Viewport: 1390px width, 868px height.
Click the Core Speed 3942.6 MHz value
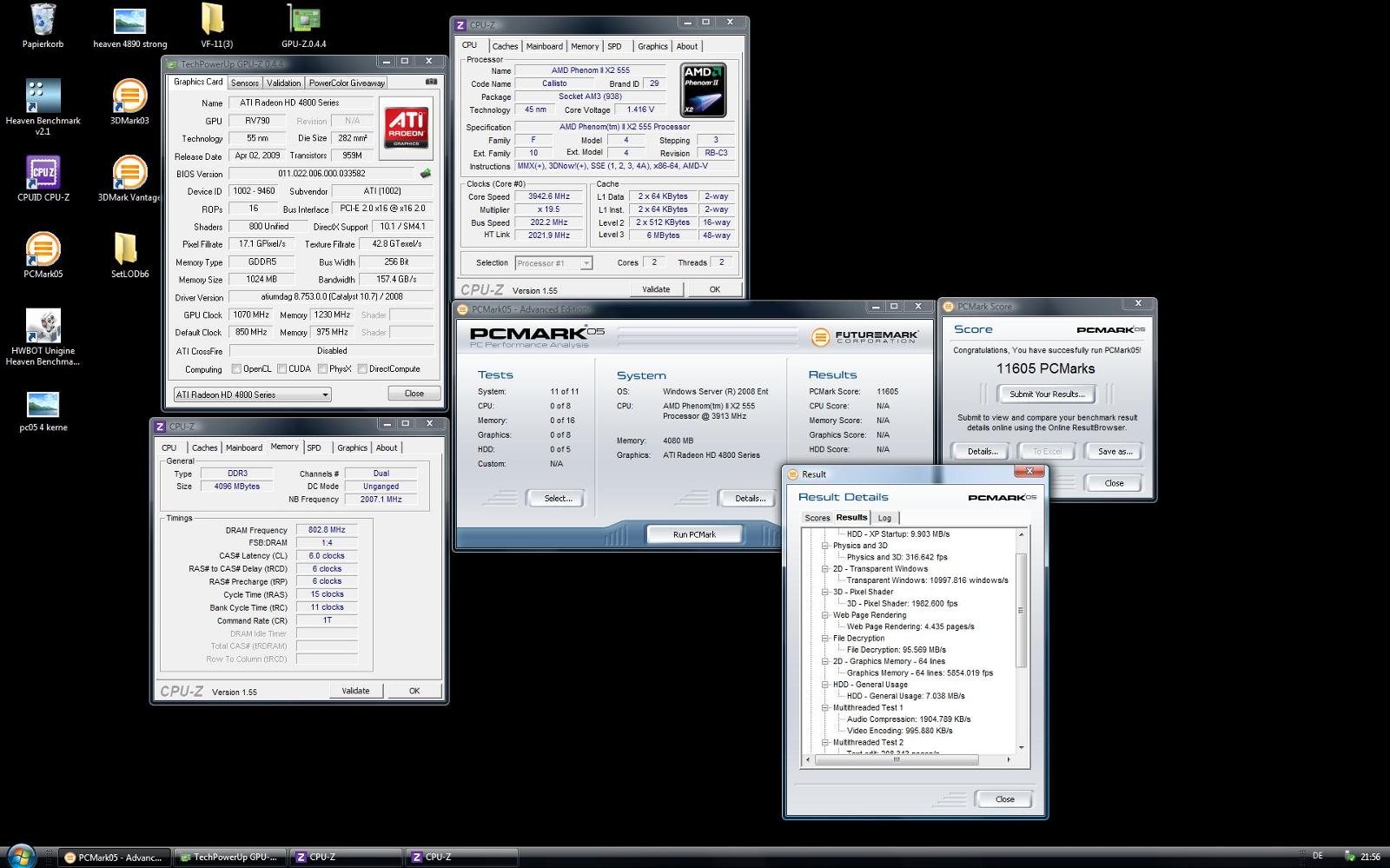tap(549, 196)
